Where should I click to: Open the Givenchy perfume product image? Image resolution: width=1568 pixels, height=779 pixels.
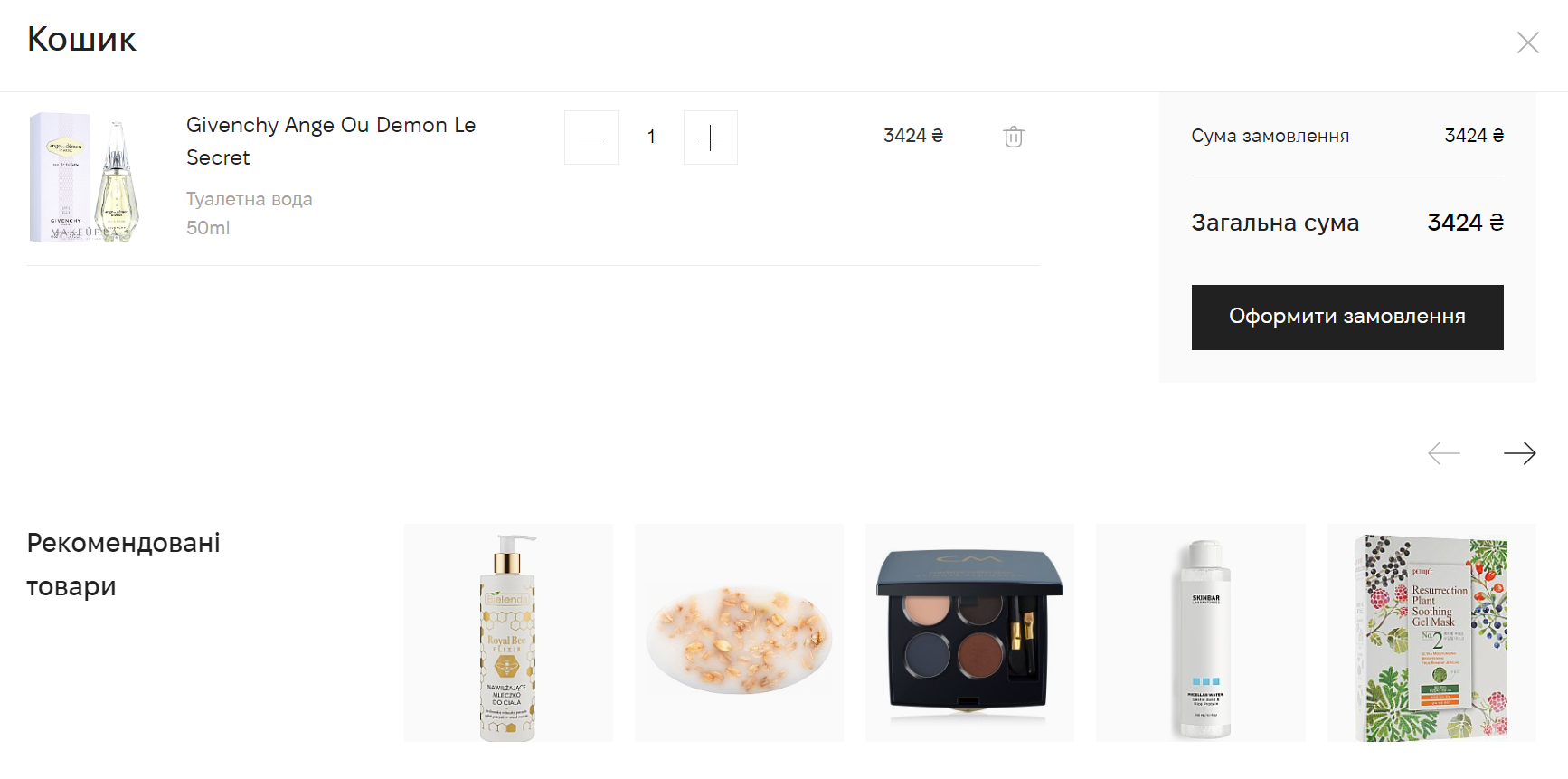(x=85, y=178)
